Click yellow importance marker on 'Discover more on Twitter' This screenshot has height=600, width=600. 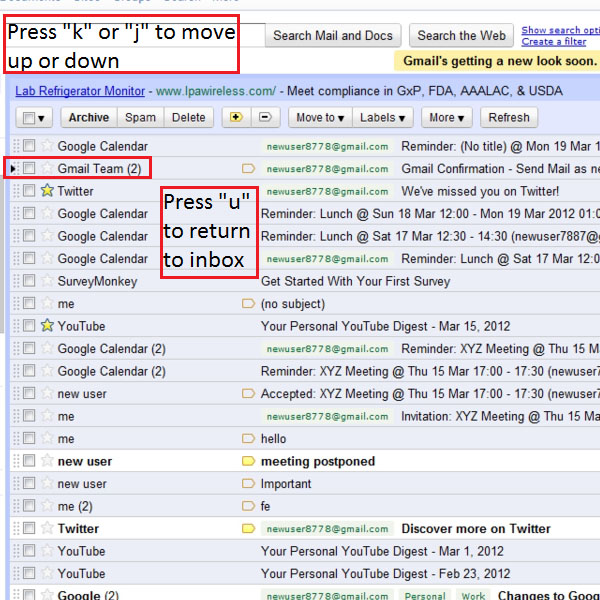tap(248, 528)
